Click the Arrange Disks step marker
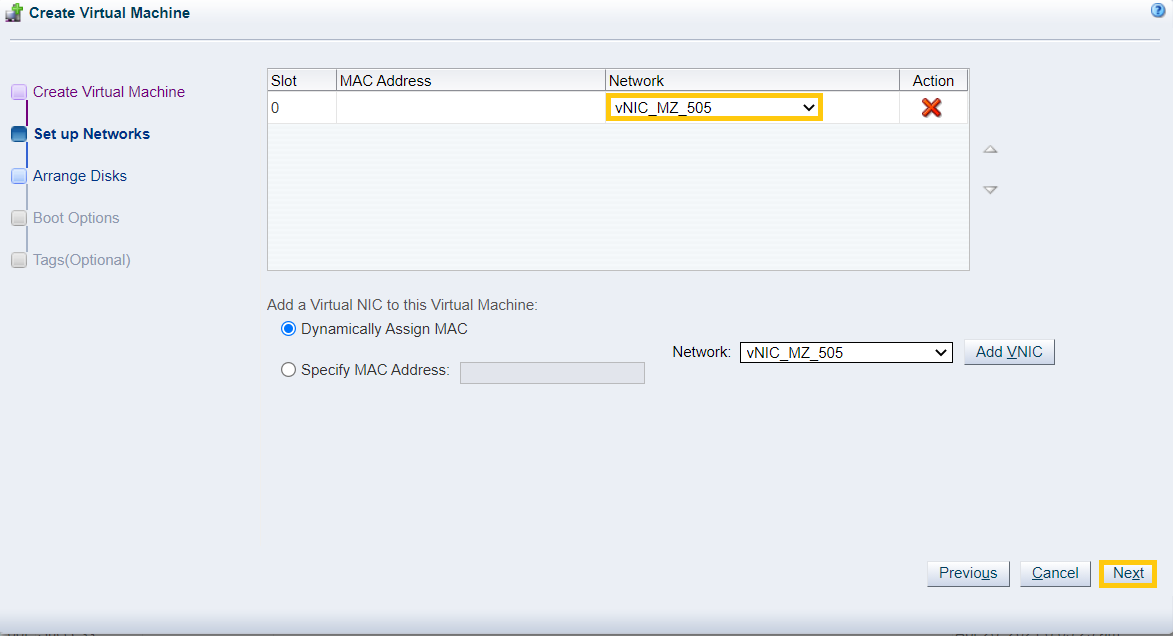 [x=19, y=176]
